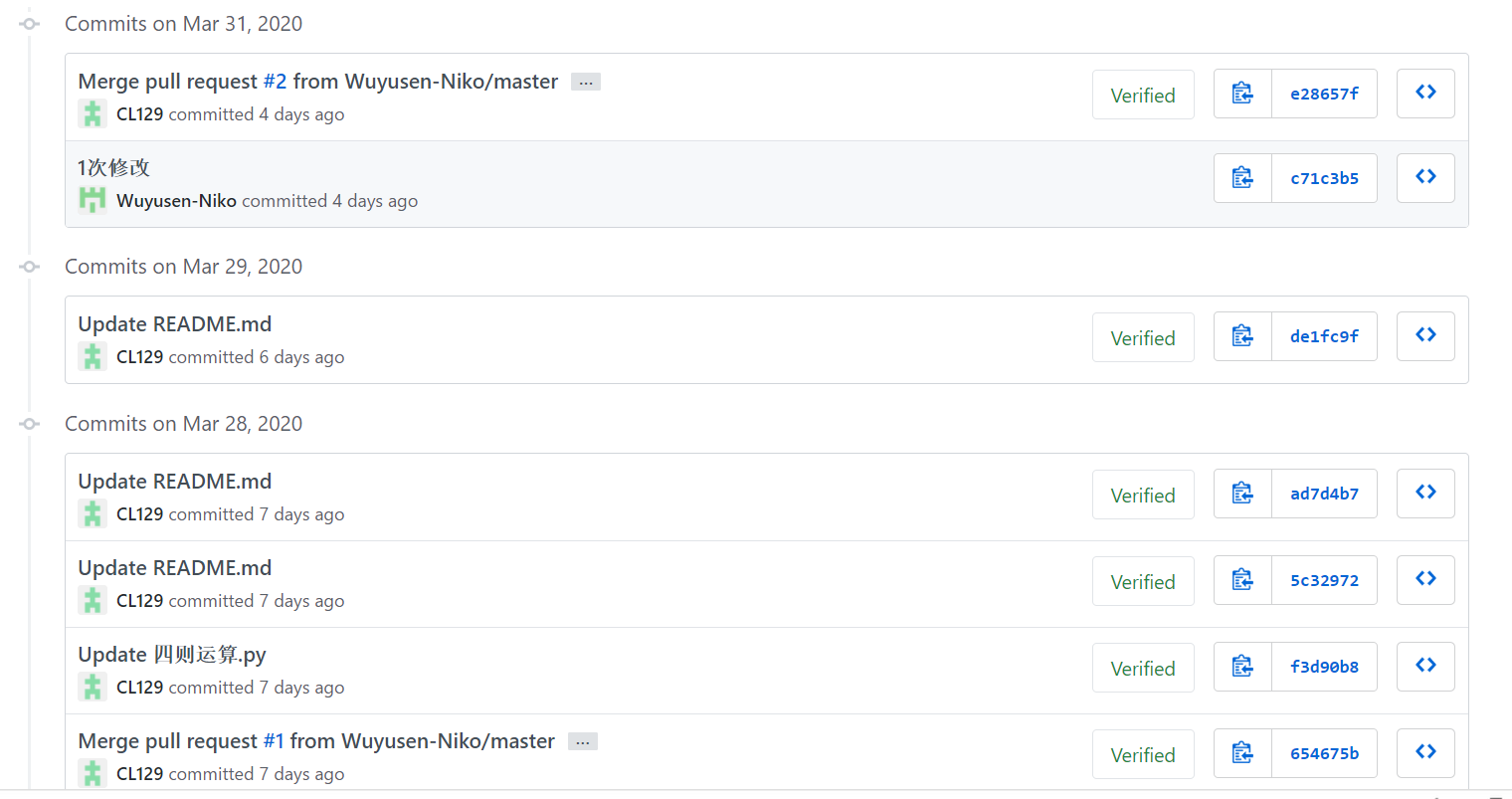This screenshot has width=1512, height=799.
Task: Browse repository files at commit c71c3b5
Action: click(1425, 178)
